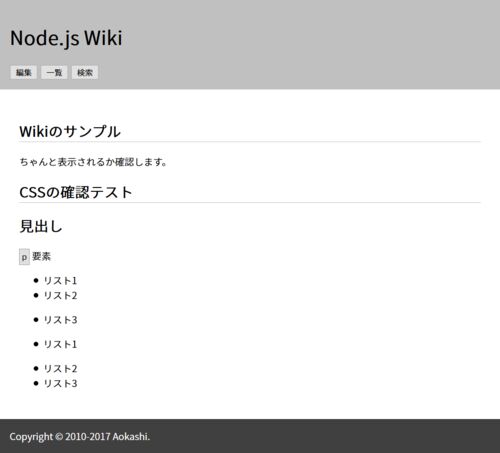The image size is (500, 453).
Task: Click the Node.js Wiki site title
Action: point(66,38)
